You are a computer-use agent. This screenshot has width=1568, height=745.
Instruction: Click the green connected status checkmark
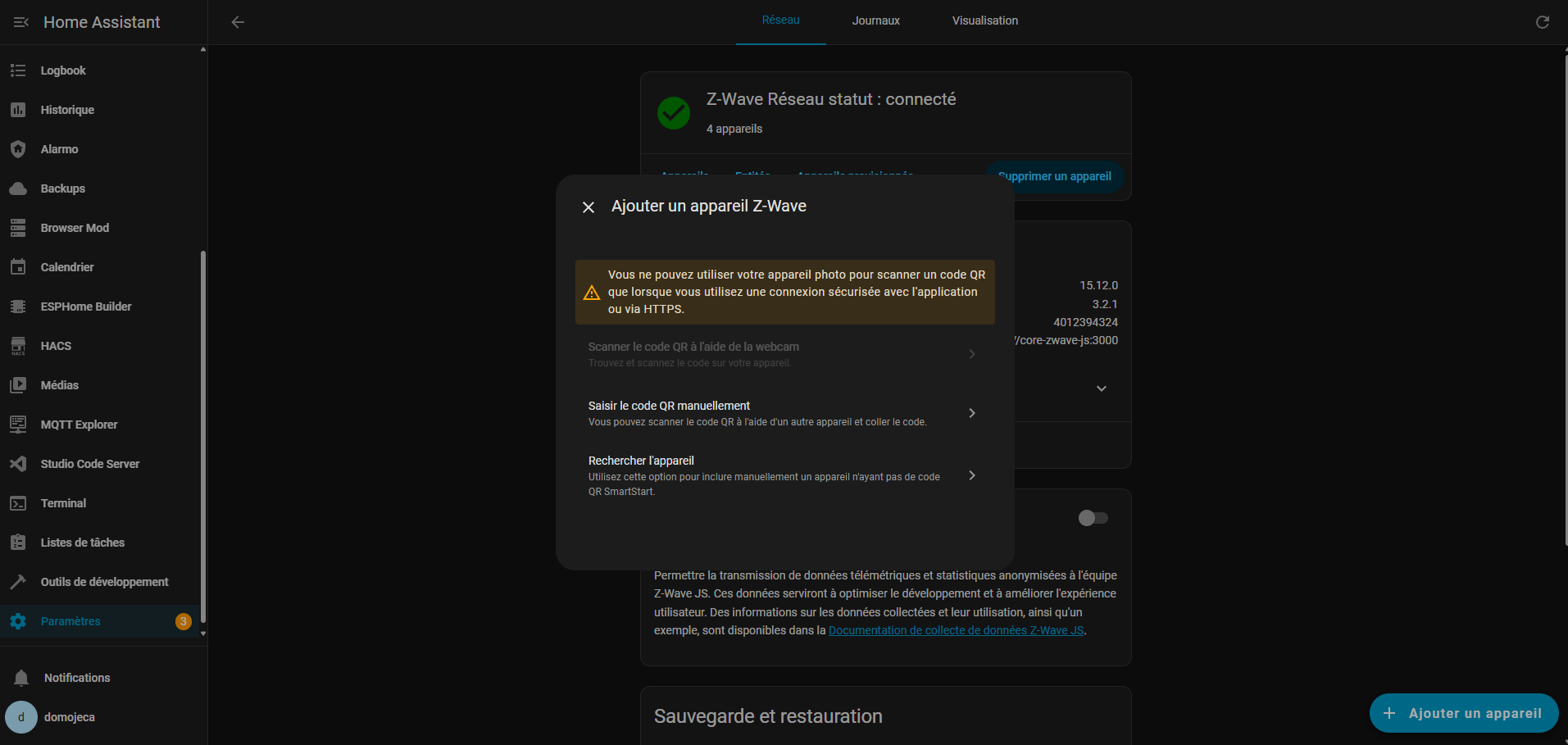pyautogui.click(x=674, y=113)
